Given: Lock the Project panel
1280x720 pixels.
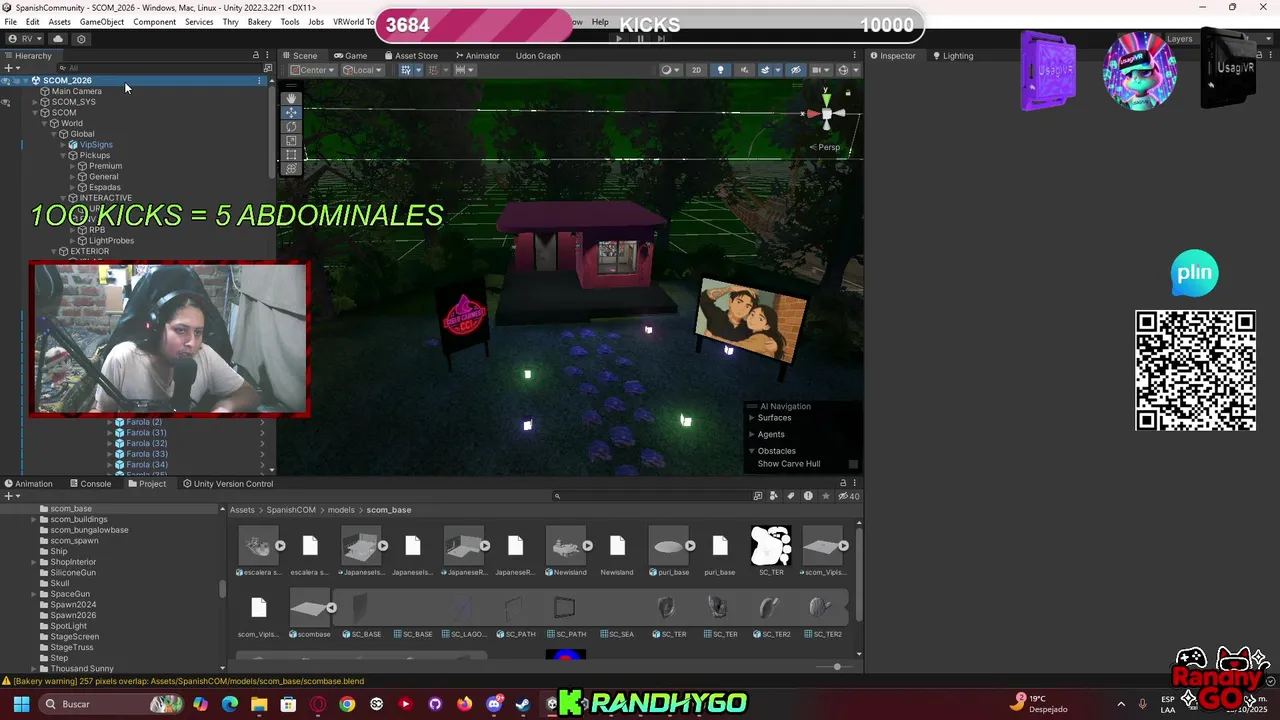Looking at the screenshot, I should point(843,484).
